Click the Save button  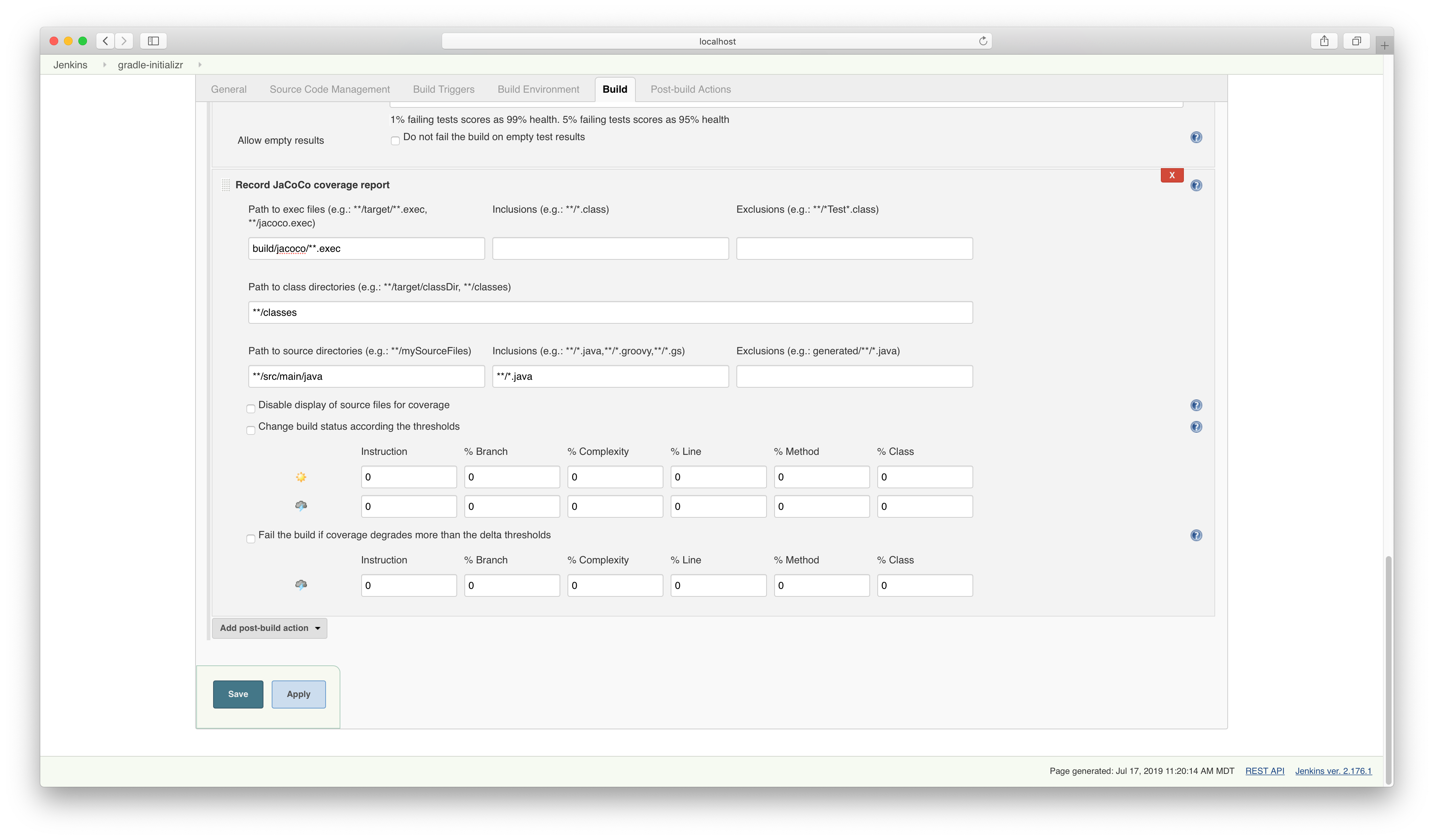tap(238, 694)
